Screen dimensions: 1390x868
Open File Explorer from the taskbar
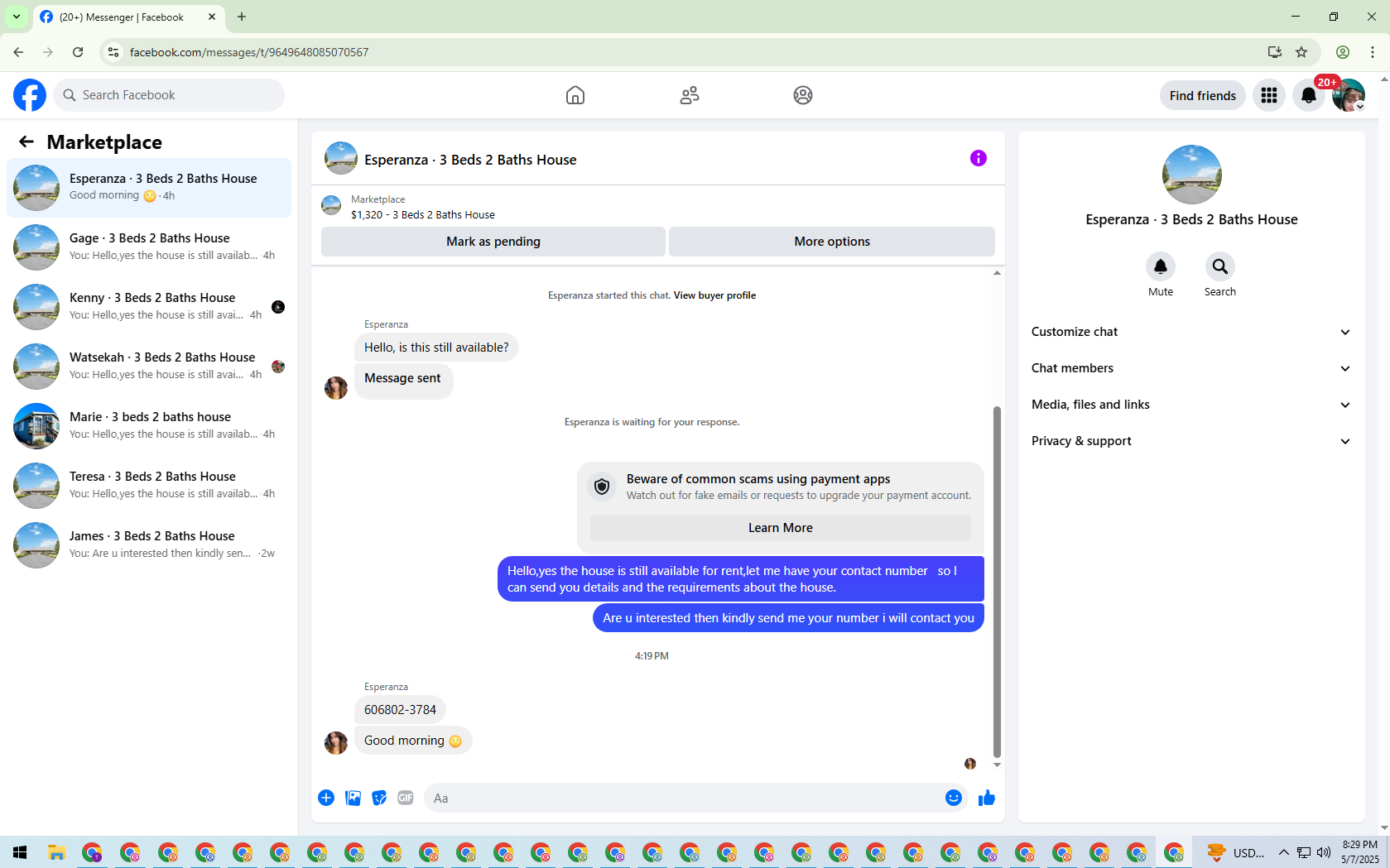(x=56, y=852)
